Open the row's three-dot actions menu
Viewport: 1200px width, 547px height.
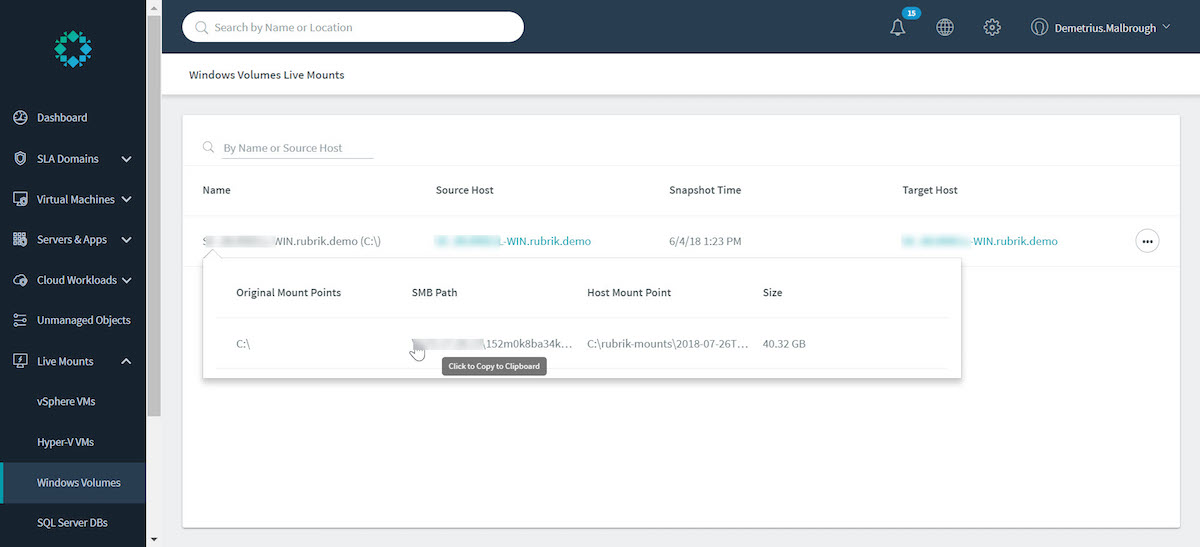1147,241
